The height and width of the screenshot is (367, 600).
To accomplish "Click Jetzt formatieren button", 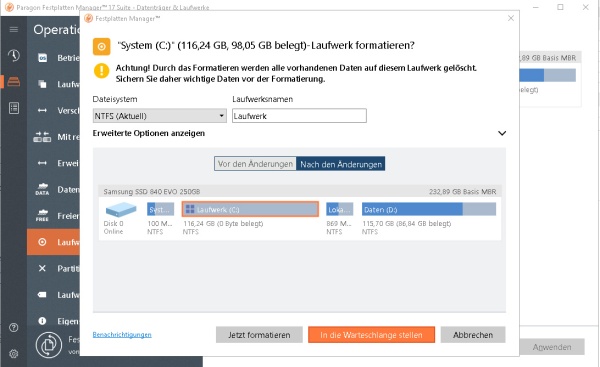I will [x=259, y=335].
